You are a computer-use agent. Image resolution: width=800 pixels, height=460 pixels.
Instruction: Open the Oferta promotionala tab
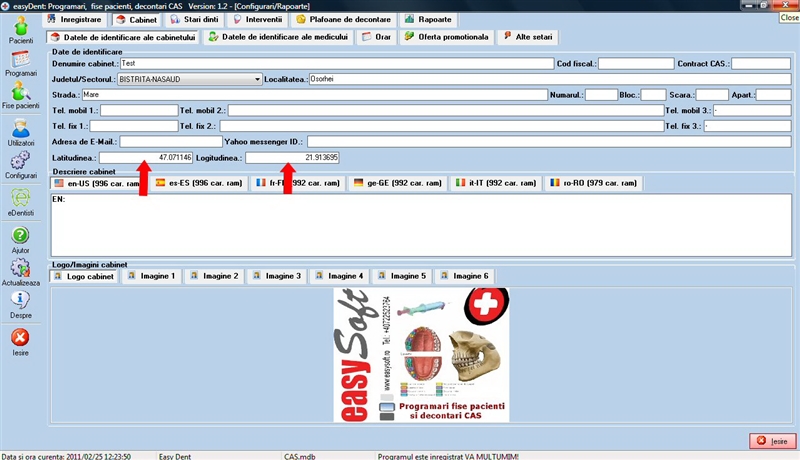tap(447, 37)
